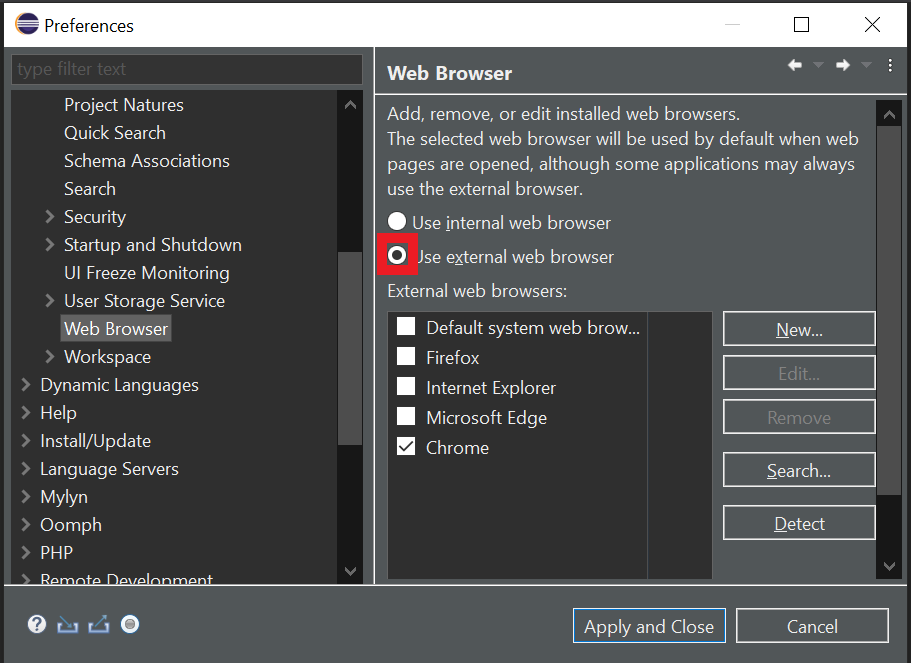Expand the Security tree node
This screenshot has height=663, width=911.
(x=49, y=216)
